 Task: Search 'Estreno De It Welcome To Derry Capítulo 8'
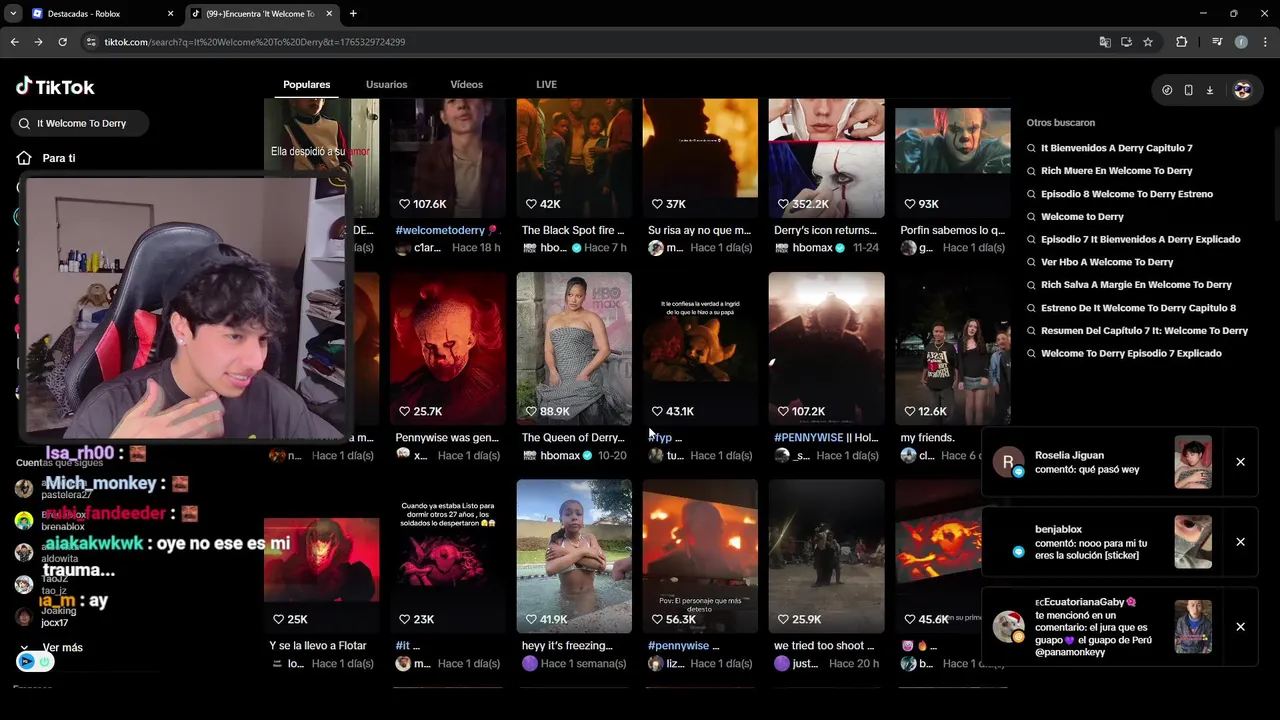tap(1138, 308)
